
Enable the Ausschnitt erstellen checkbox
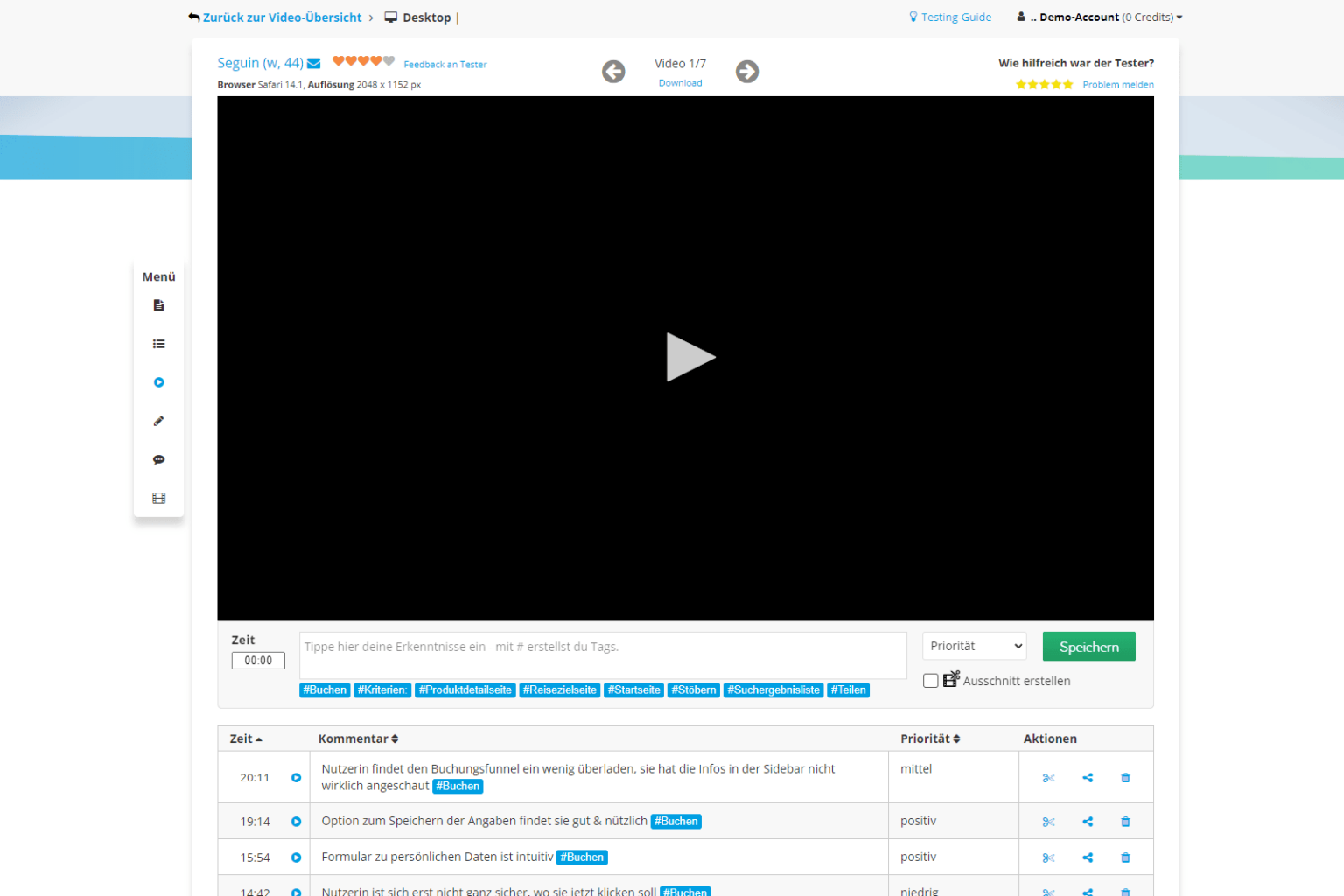click(930, 680)
